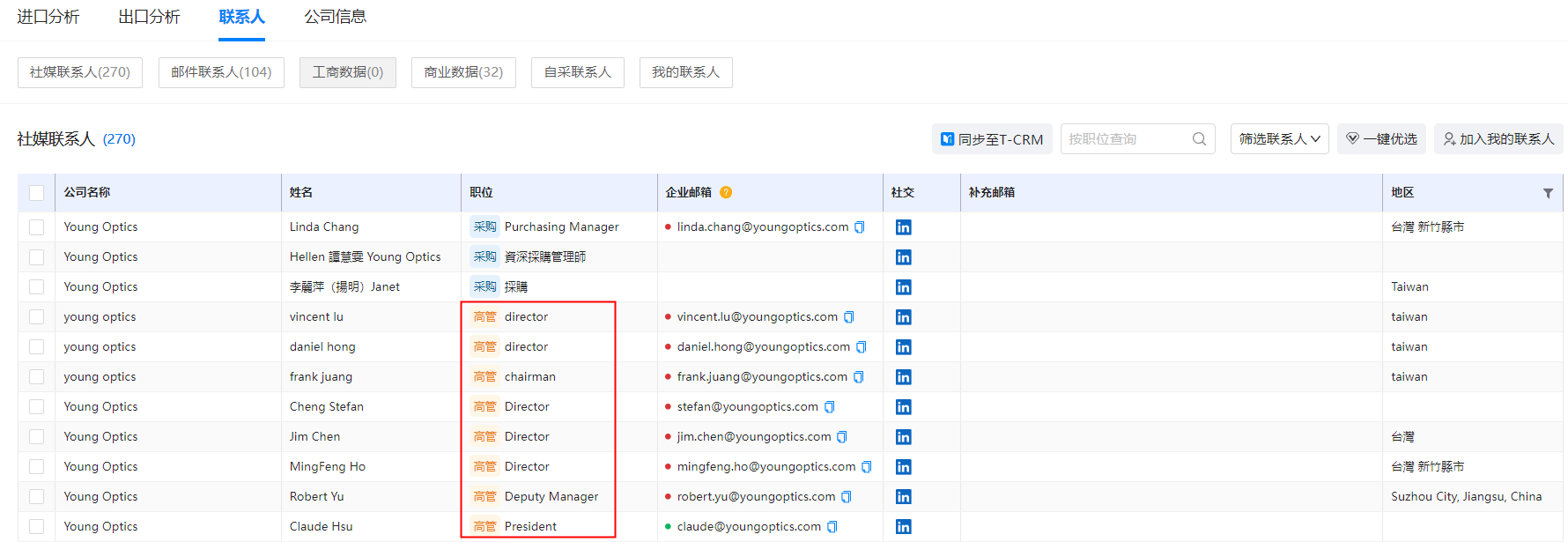Focus the 按职位查询 search field
The image size is (1568, 542).
[1124, 139]
